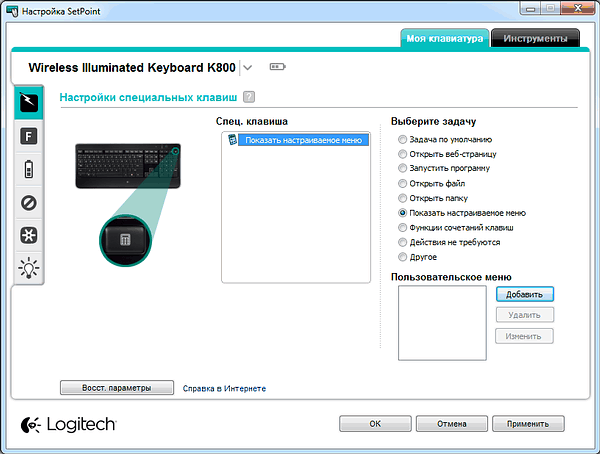
Task: Select Другое radio button
Action: pyautogui.click(x=402, y=257)
